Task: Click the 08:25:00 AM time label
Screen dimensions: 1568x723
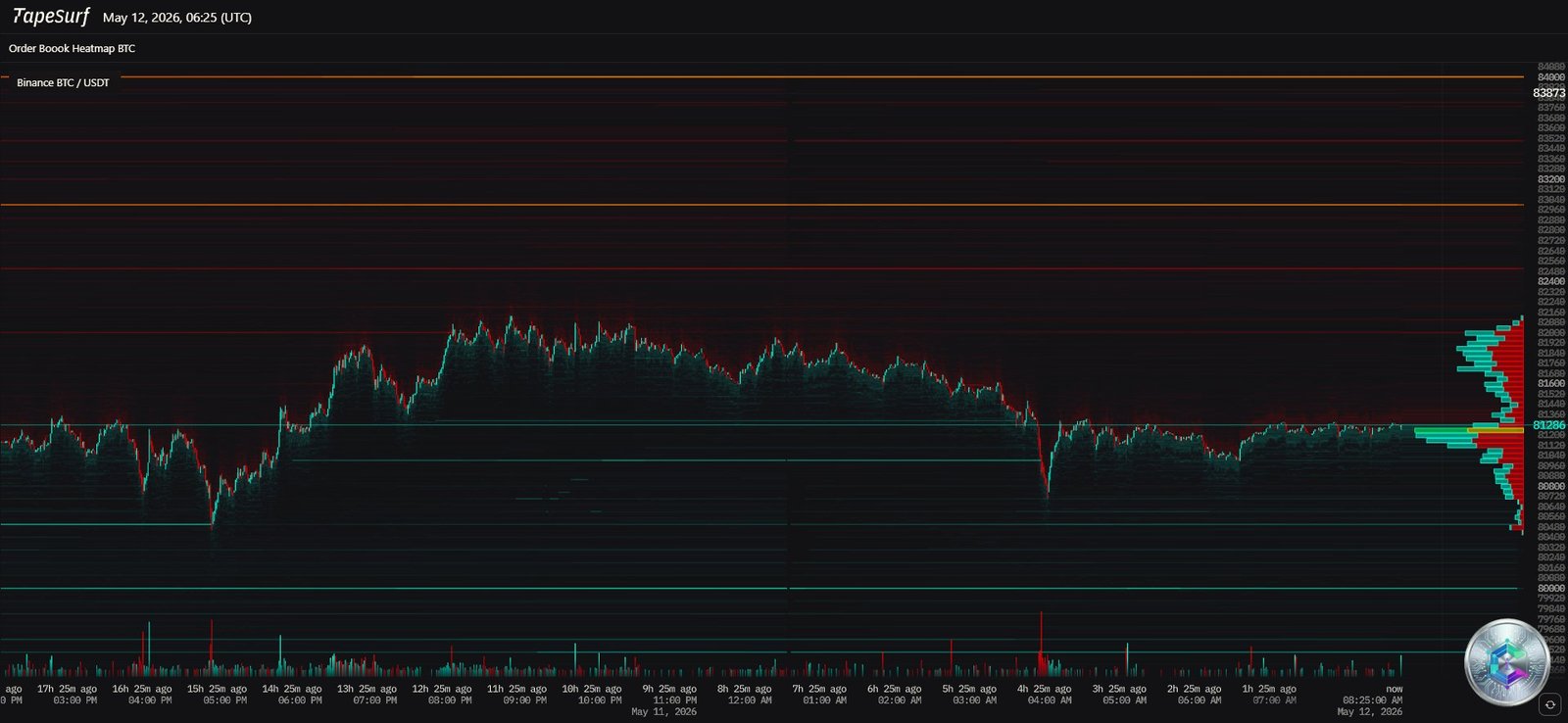Action: (1372, 699)
